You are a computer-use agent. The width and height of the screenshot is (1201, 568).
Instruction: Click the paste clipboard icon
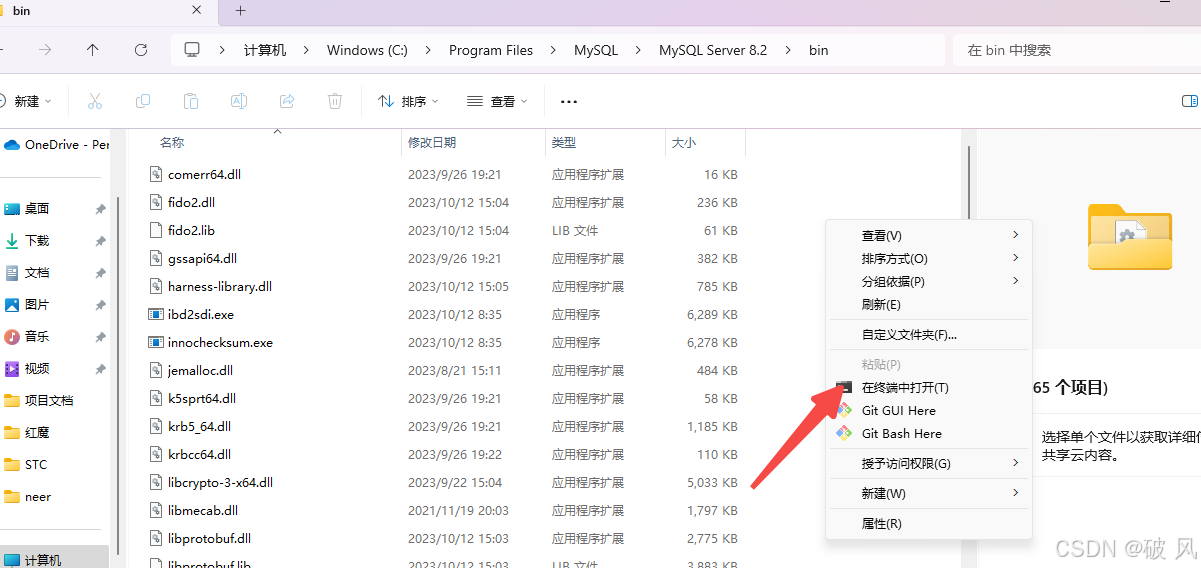191,101
